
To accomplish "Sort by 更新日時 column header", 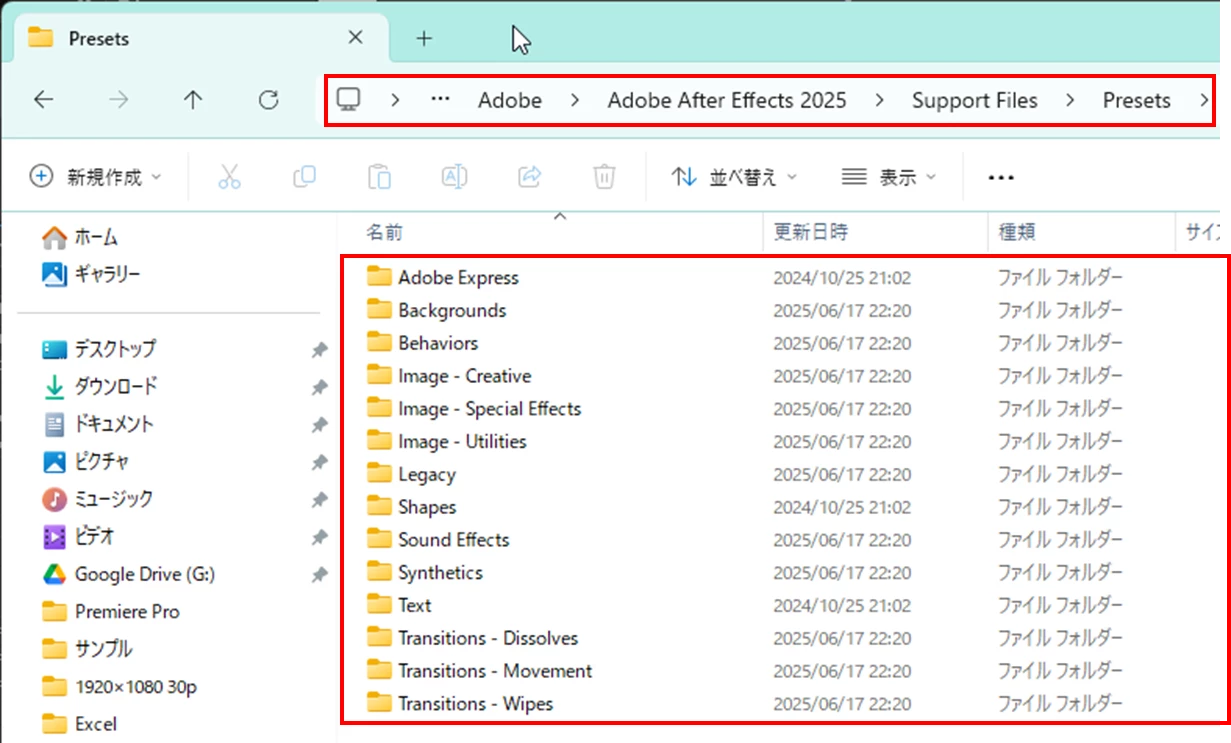I will point(875,232).
